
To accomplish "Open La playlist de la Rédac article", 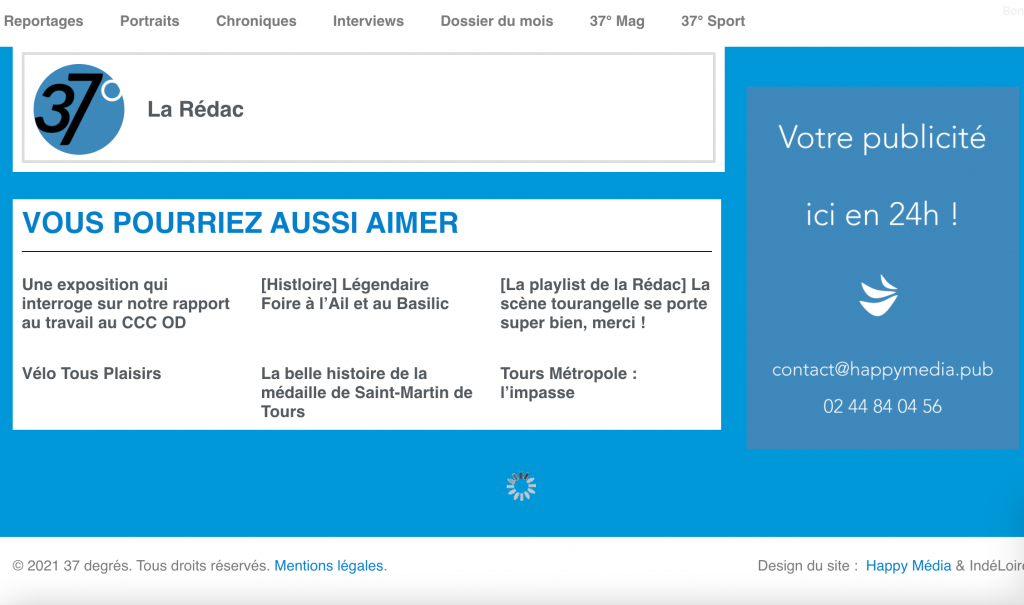I will (x=605, y=303).
